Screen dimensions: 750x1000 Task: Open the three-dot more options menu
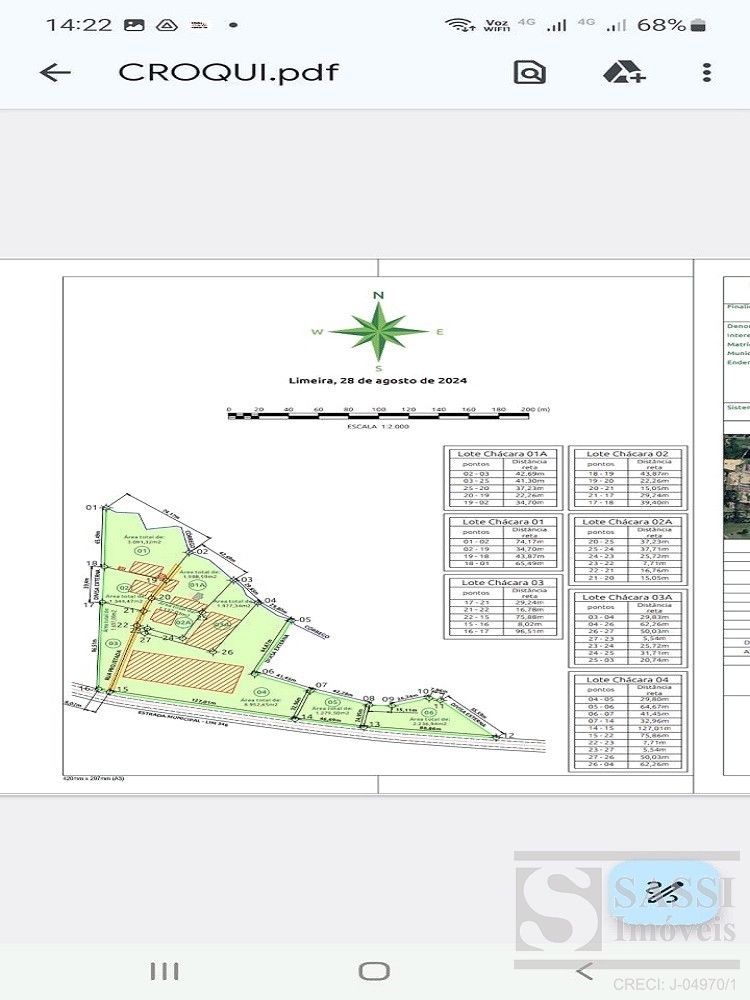(706, 72)
